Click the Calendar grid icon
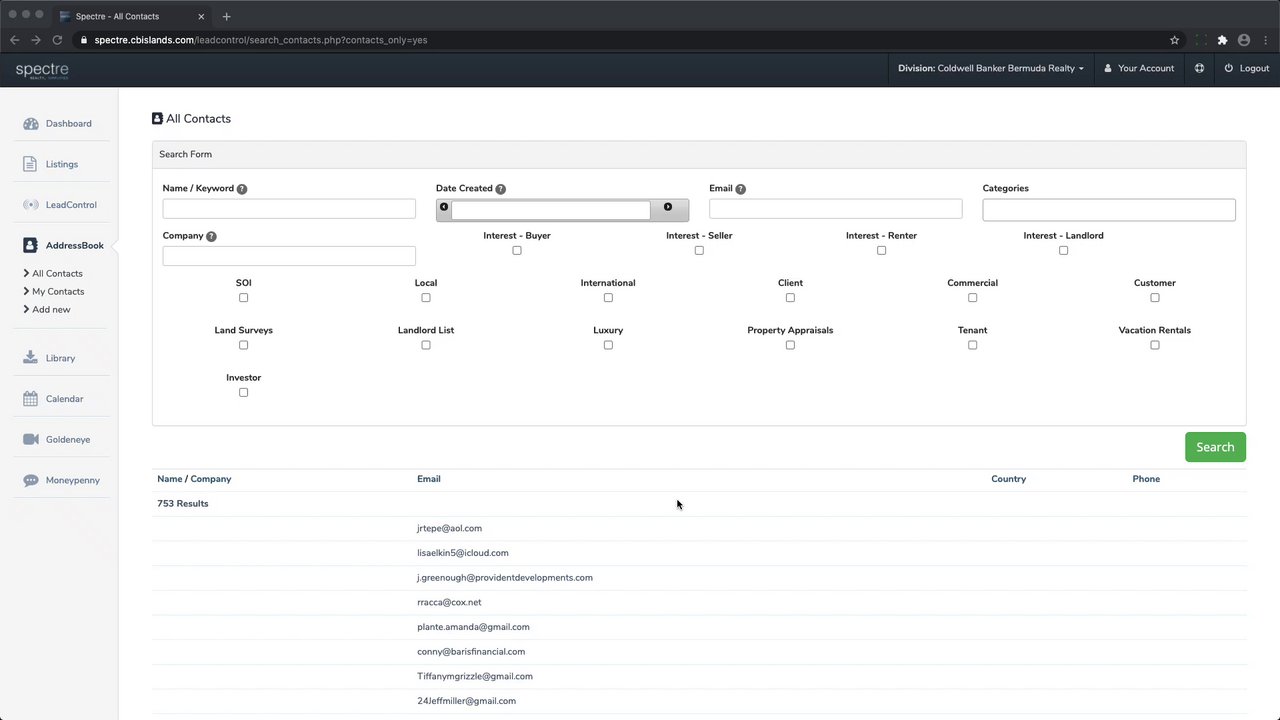The image size is (1280, 720). 30,399
